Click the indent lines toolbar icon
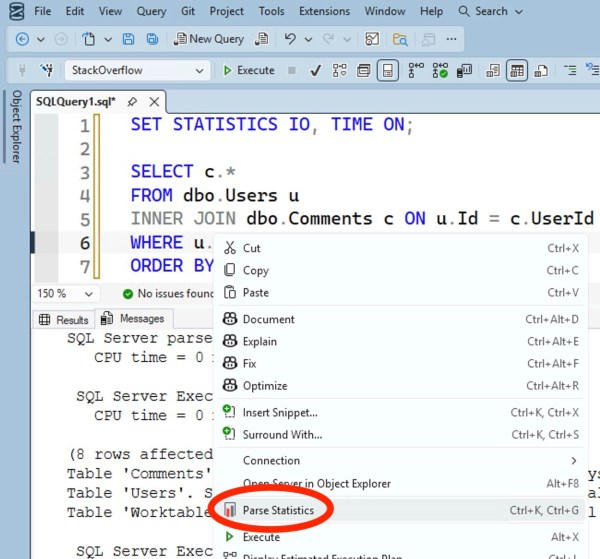 (570, 70)
